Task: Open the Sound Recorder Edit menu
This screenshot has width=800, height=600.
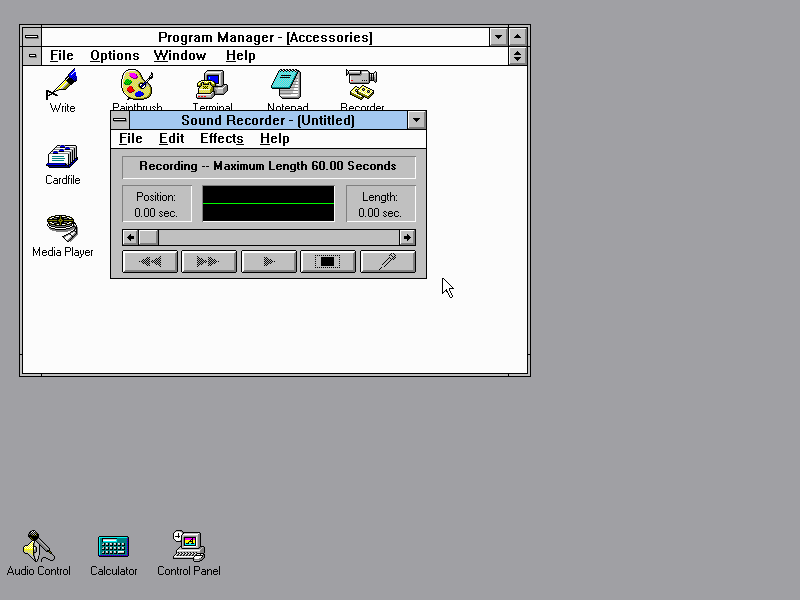Action: [171, 139]
